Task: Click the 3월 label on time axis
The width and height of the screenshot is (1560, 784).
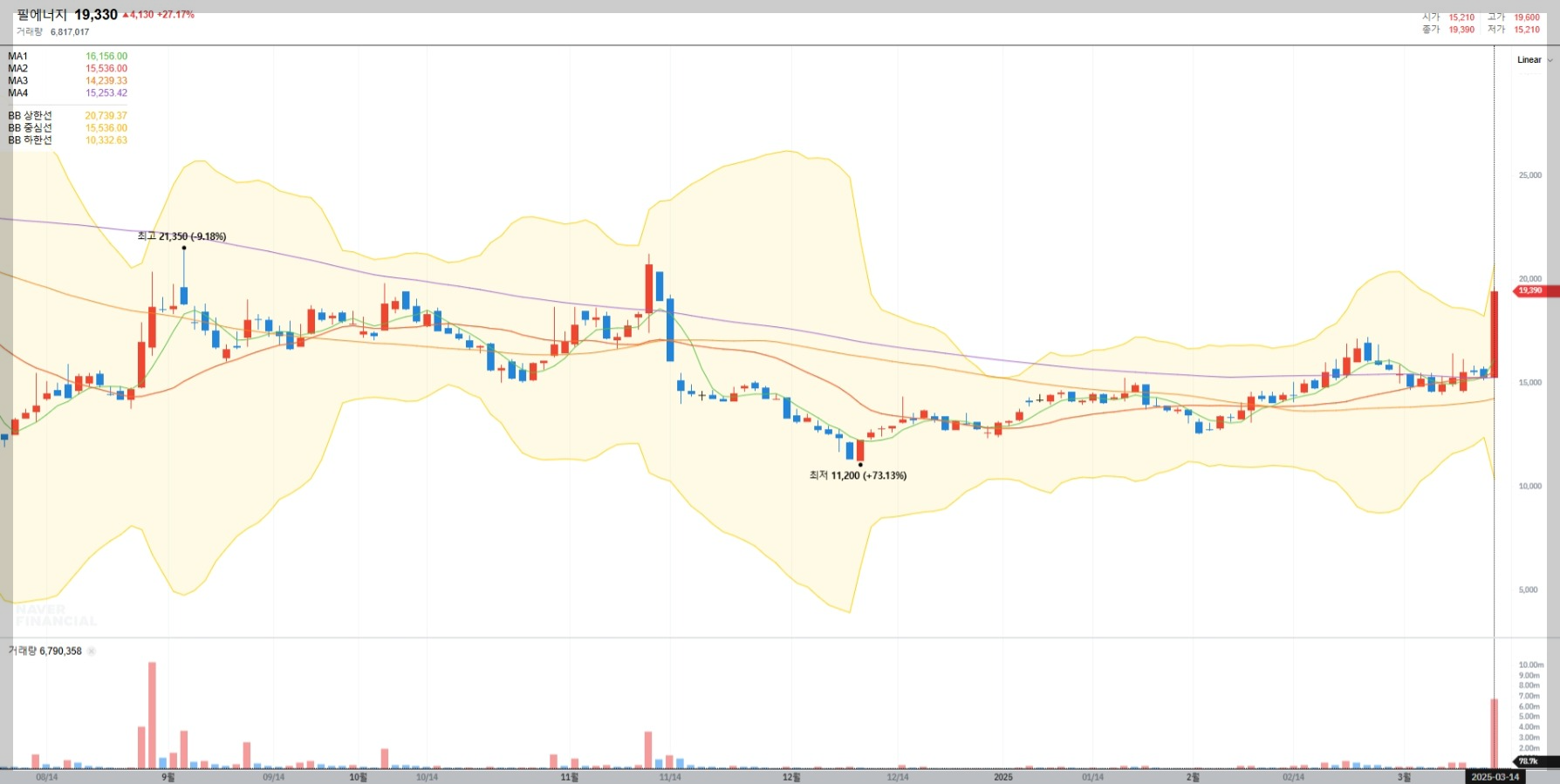Action: (x=1404, y=777)
